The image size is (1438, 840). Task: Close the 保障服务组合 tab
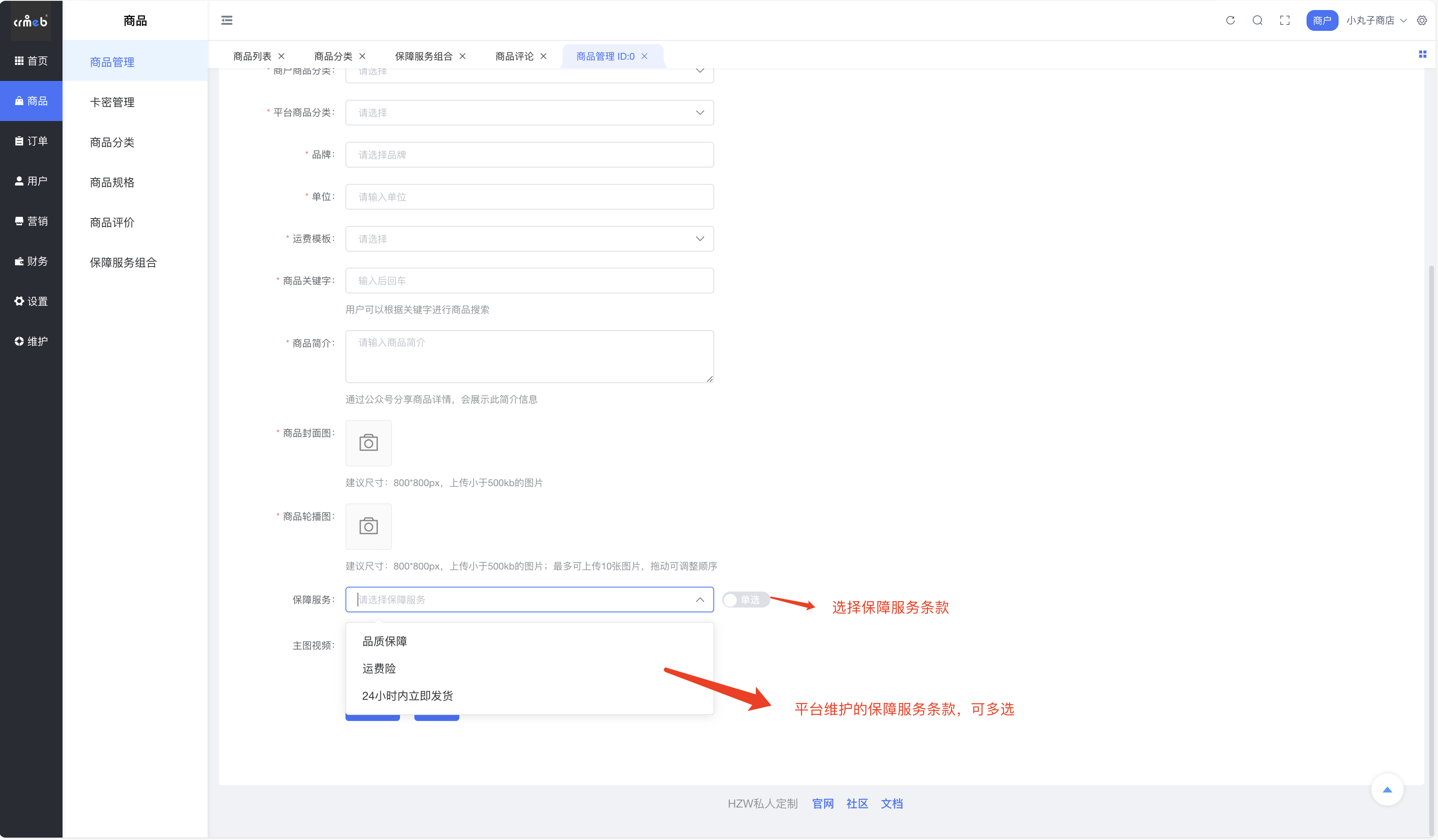[x=462, y=56]
